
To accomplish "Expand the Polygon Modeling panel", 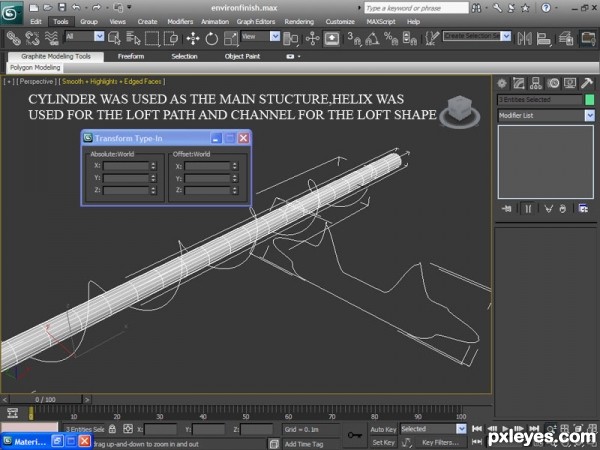I will (35, 68).
